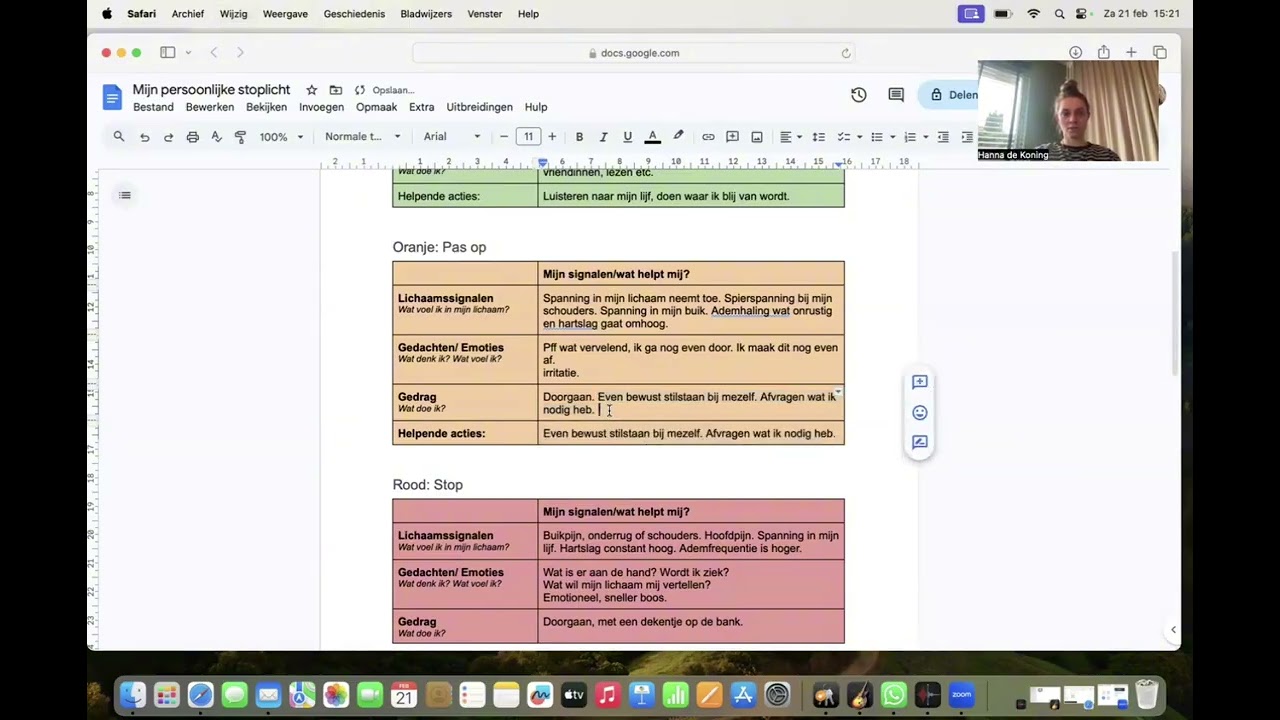Open the Opmaak menu
1280x720 pixels.
[376, 107]
